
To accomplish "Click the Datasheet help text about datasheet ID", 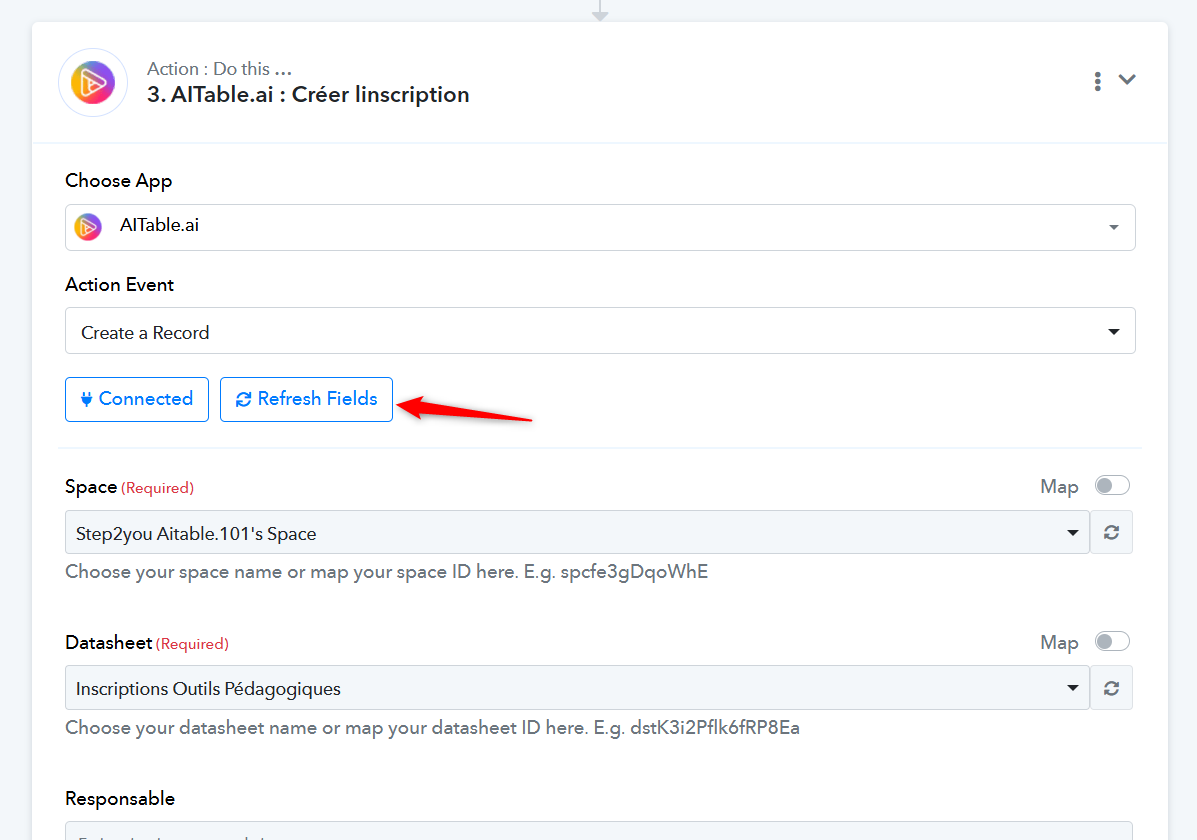I will click(x=433, y=728).
